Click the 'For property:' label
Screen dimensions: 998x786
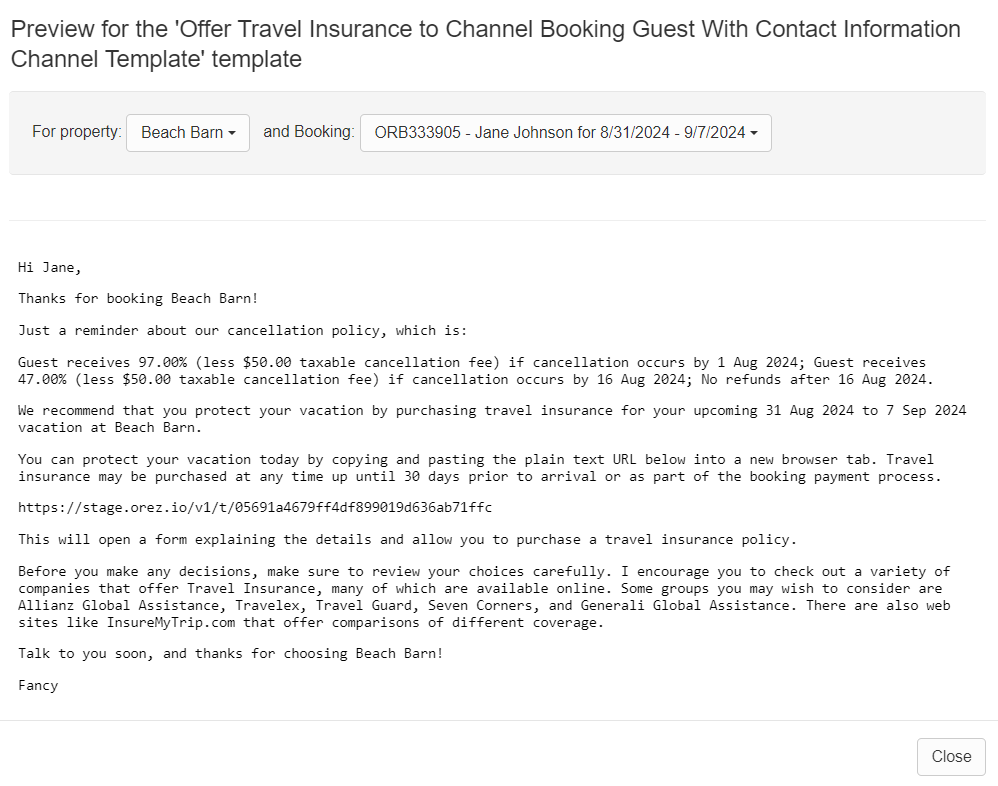76,132
